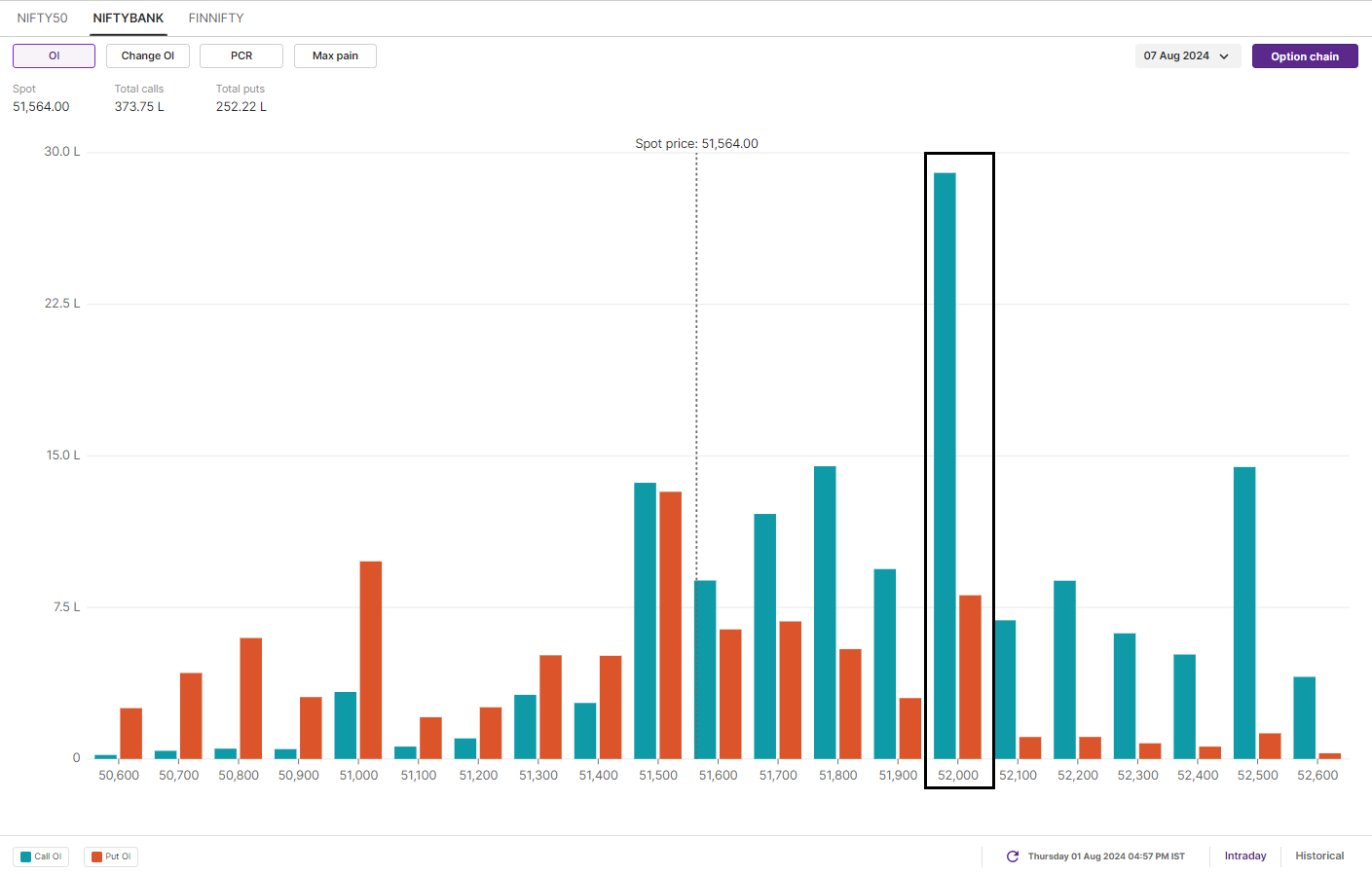
Task: Click the 52,000 call OI bar
Action: point(945,466)
